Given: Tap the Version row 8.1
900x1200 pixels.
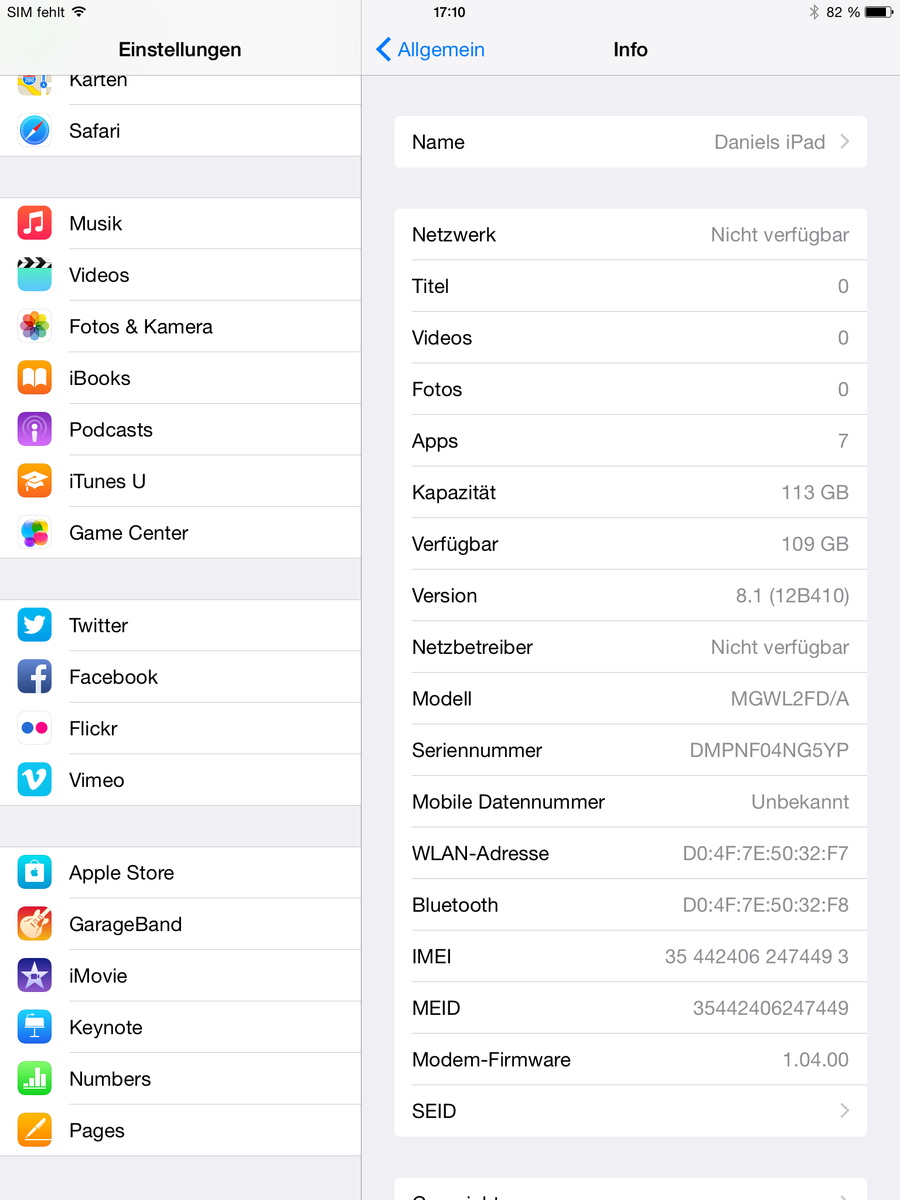Looking at the screenshot, I should point(630,596).
